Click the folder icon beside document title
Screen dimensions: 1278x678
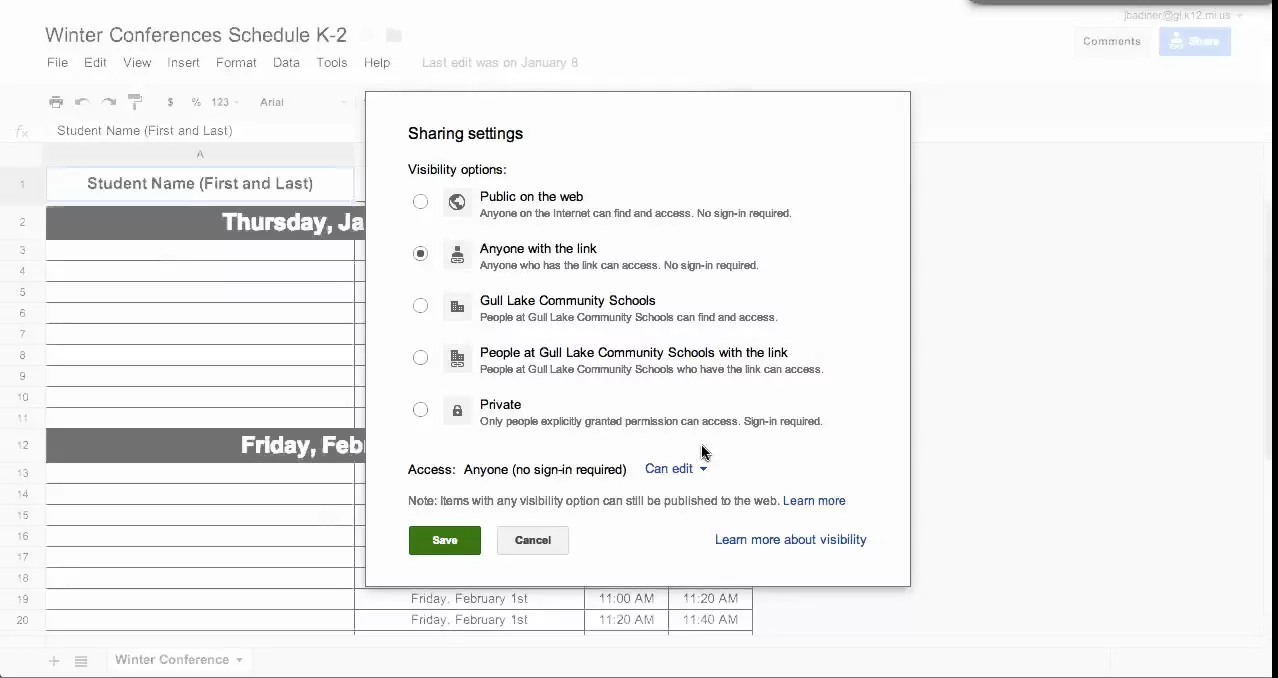pos(394,36)
